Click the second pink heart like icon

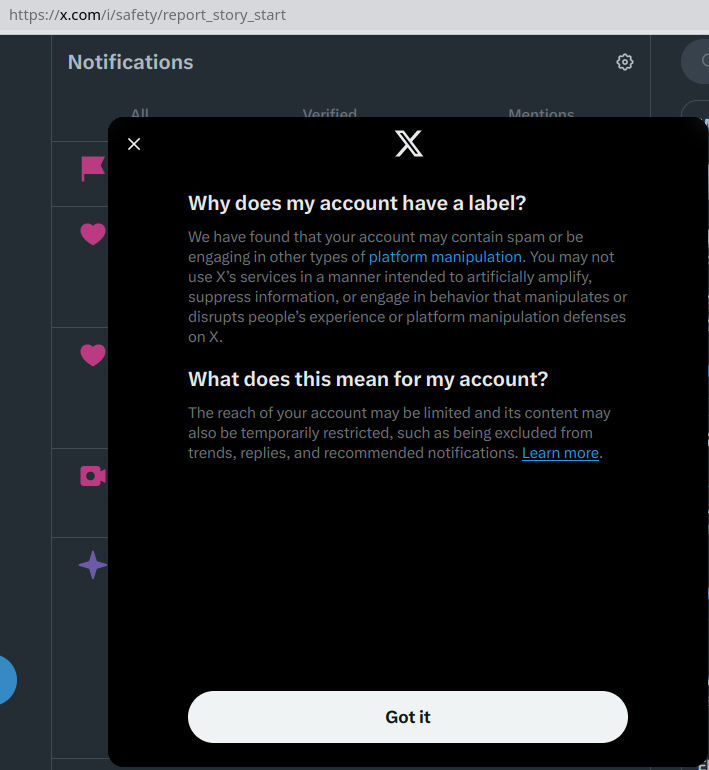click(x=93, y=355)
